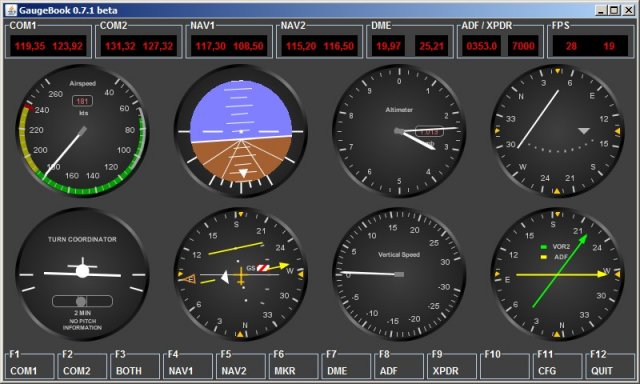The width and height of the screenshot is (640, 384).
Task: Click the red-striped GS flag
Action: click(263, 268)
